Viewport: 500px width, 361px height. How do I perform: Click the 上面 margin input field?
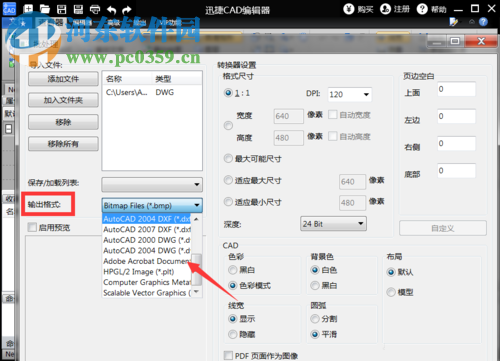(x=457, y=89)
